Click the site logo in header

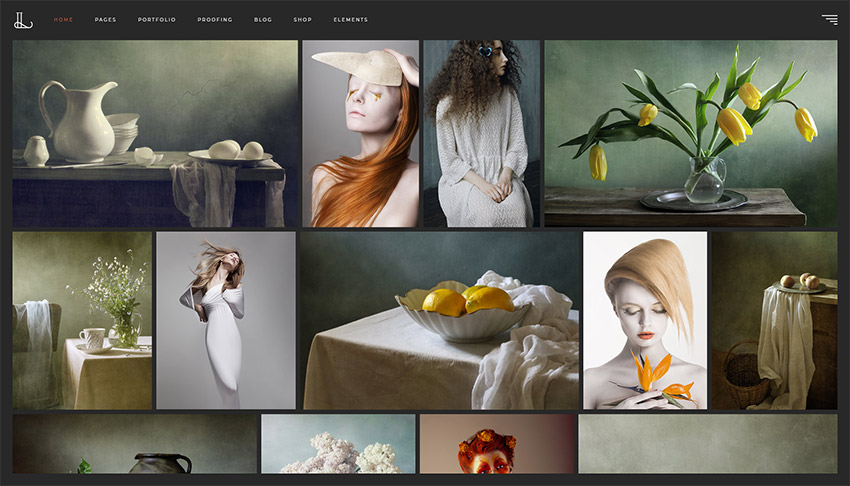pos(25,19)
